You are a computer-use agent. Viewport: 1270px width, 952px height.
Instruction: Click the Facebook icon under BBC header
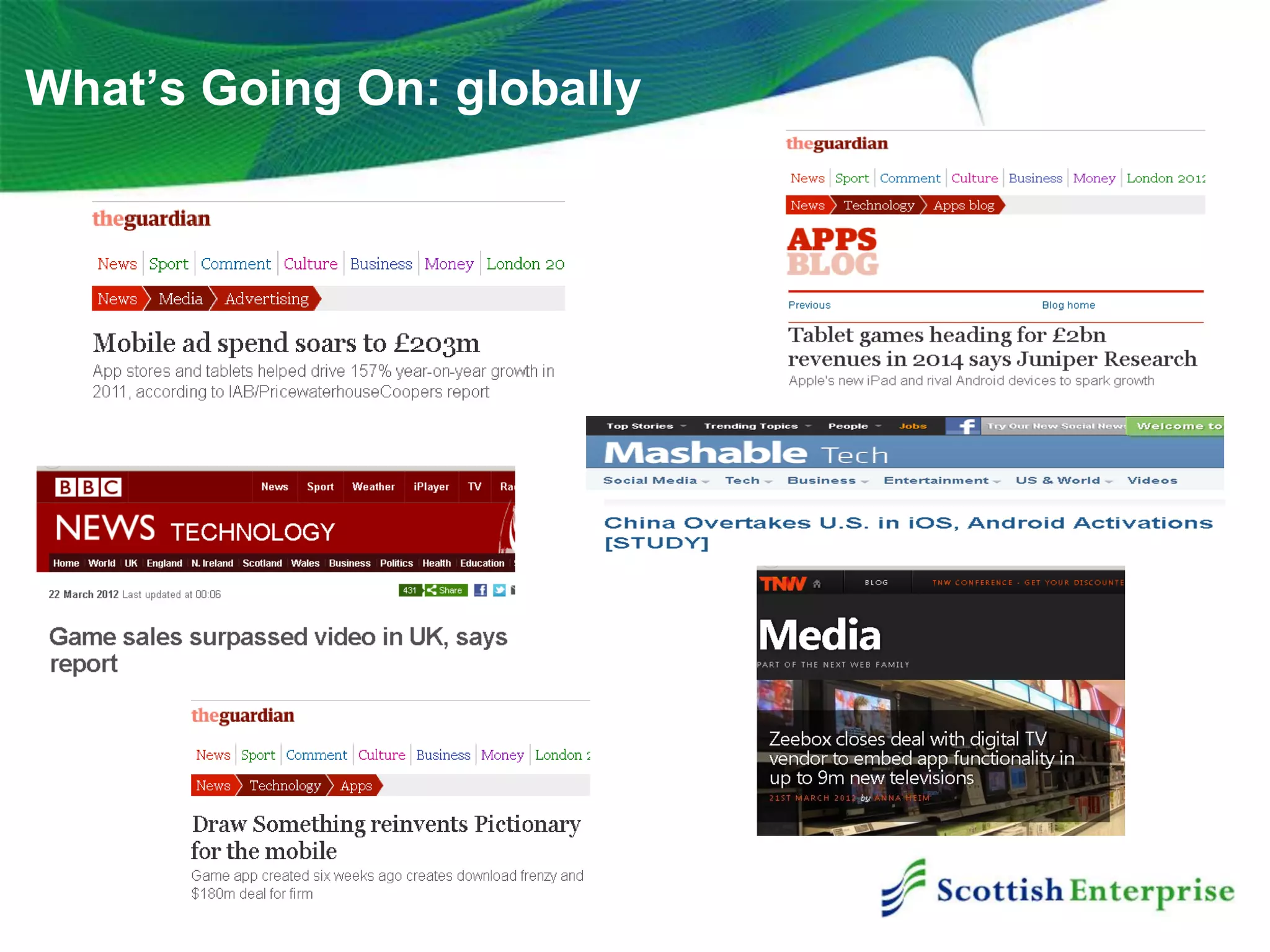[481, 591]
